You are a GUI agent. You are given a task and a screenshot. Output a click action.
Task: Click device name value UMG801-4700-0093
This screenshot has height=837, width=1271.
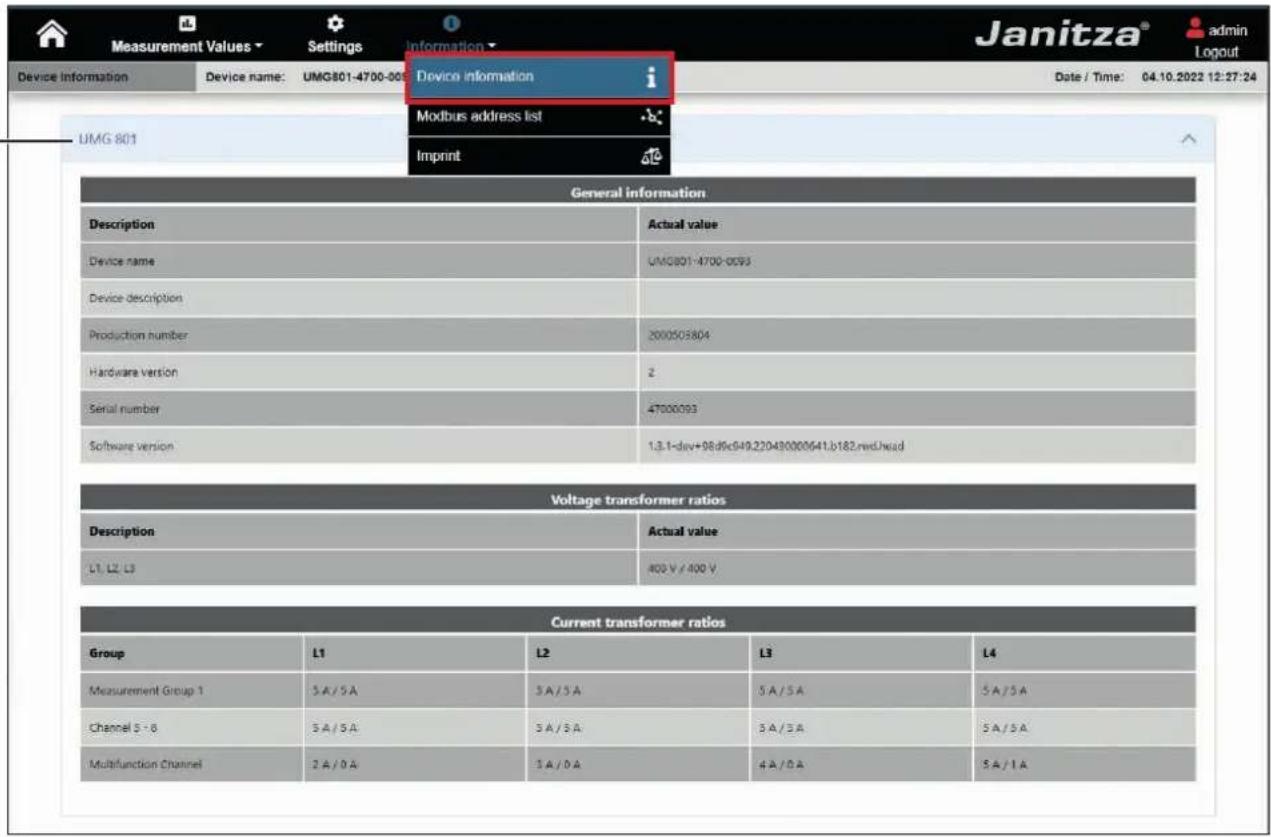coord(700,260)
